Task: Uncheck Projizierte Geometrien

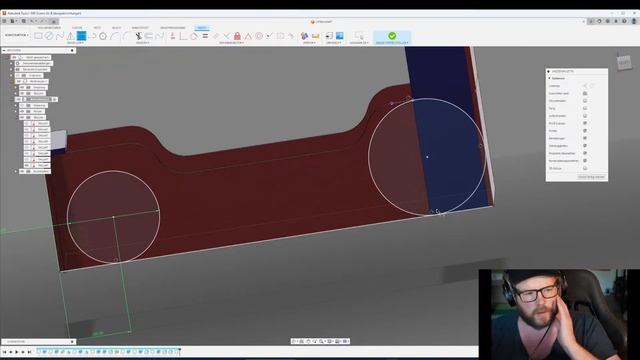Action: tap(585, 153)
